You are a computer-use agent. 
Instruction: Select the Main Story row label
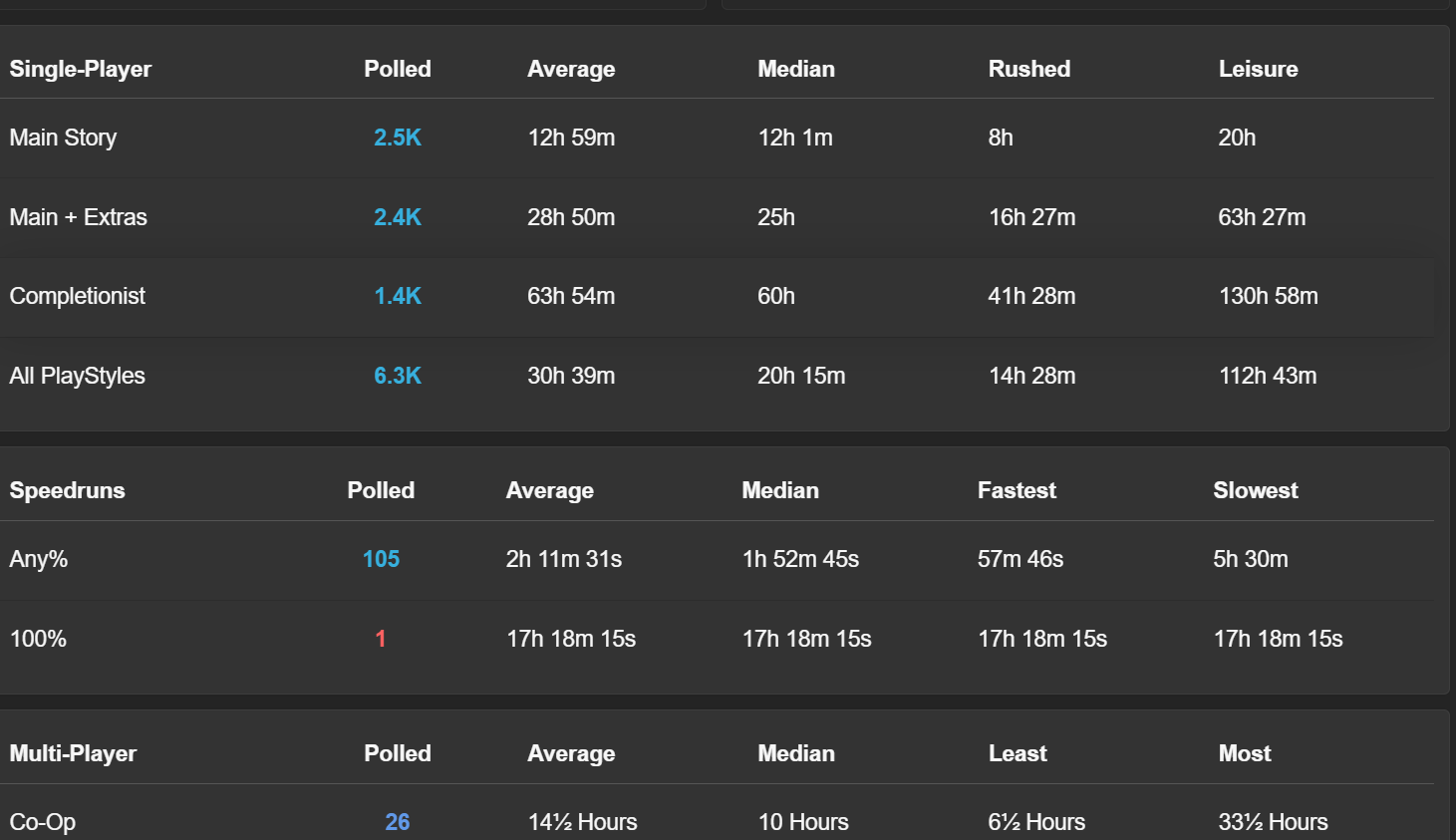63,138
